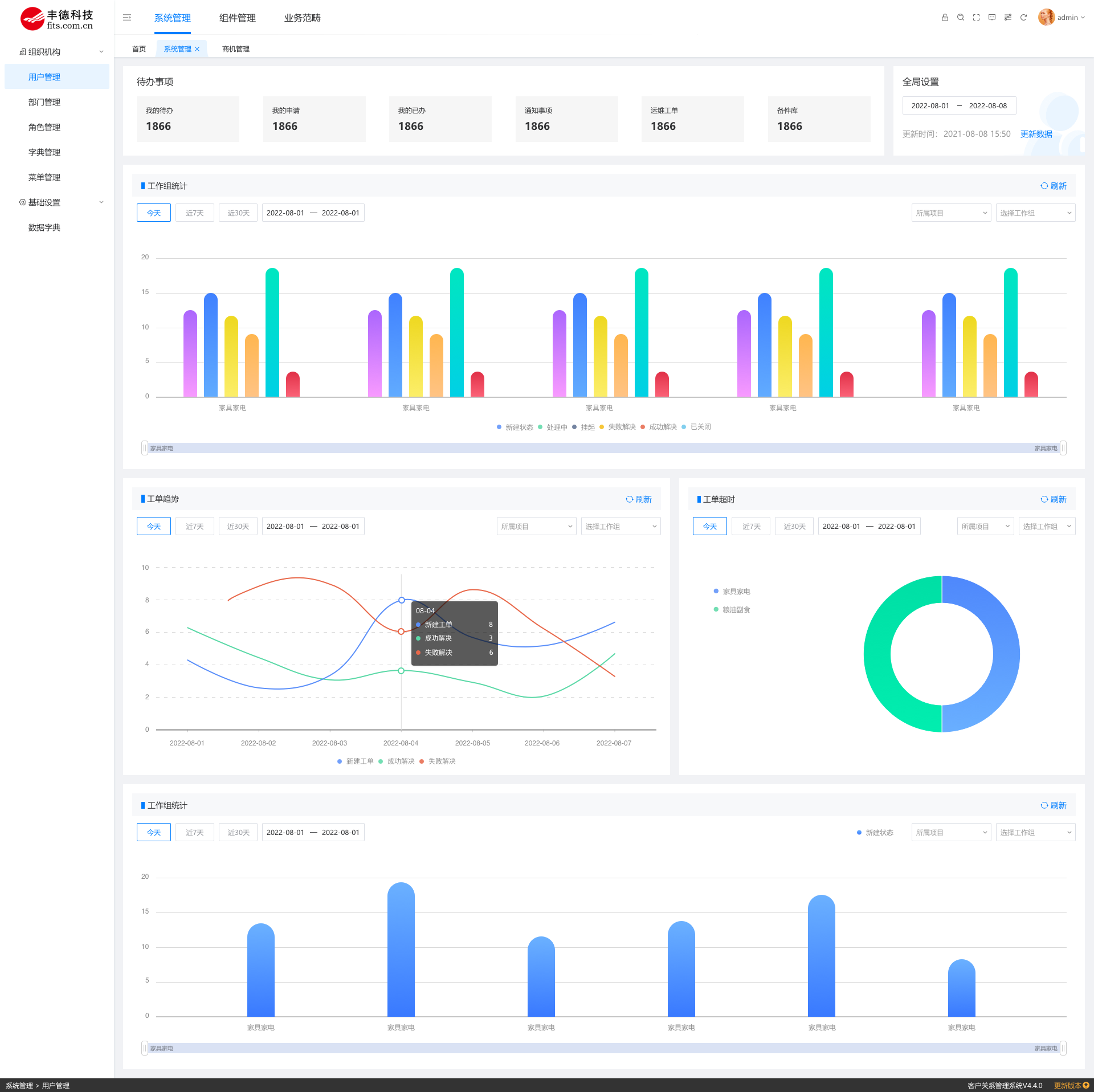Select 菜单管理 in the sidebar

tap(57, 177)
